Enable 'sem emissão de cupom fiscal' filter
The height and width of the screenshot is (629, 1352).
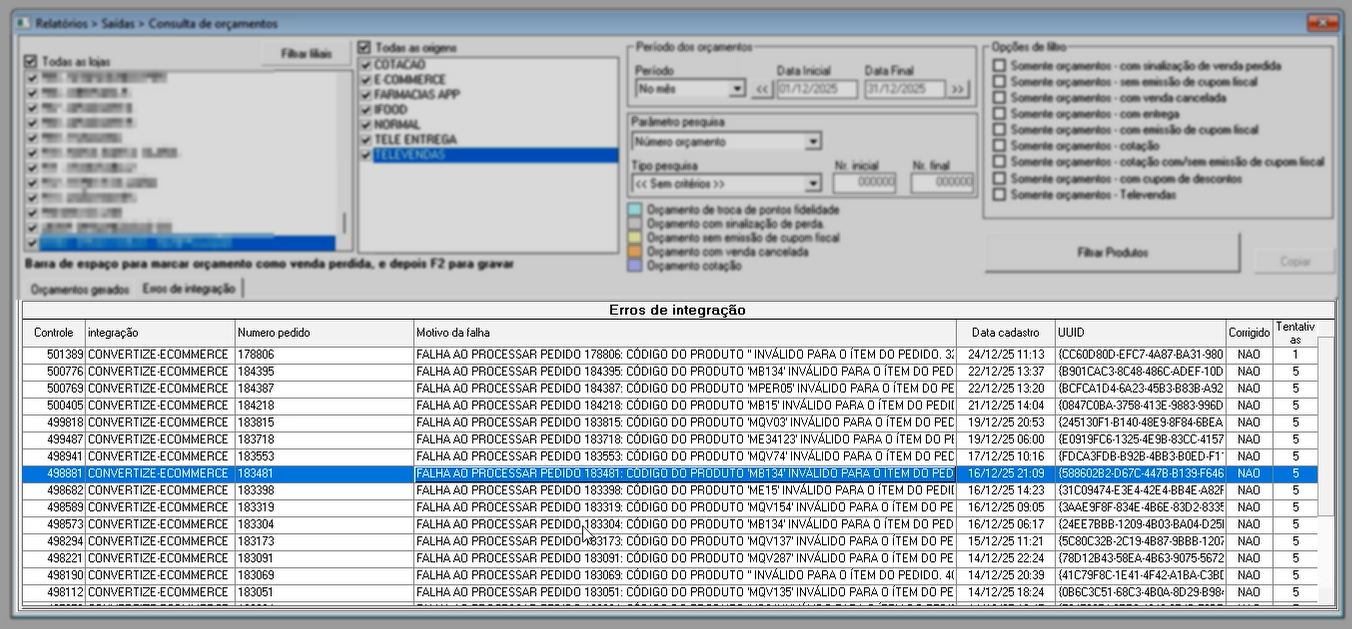[999, 82]
